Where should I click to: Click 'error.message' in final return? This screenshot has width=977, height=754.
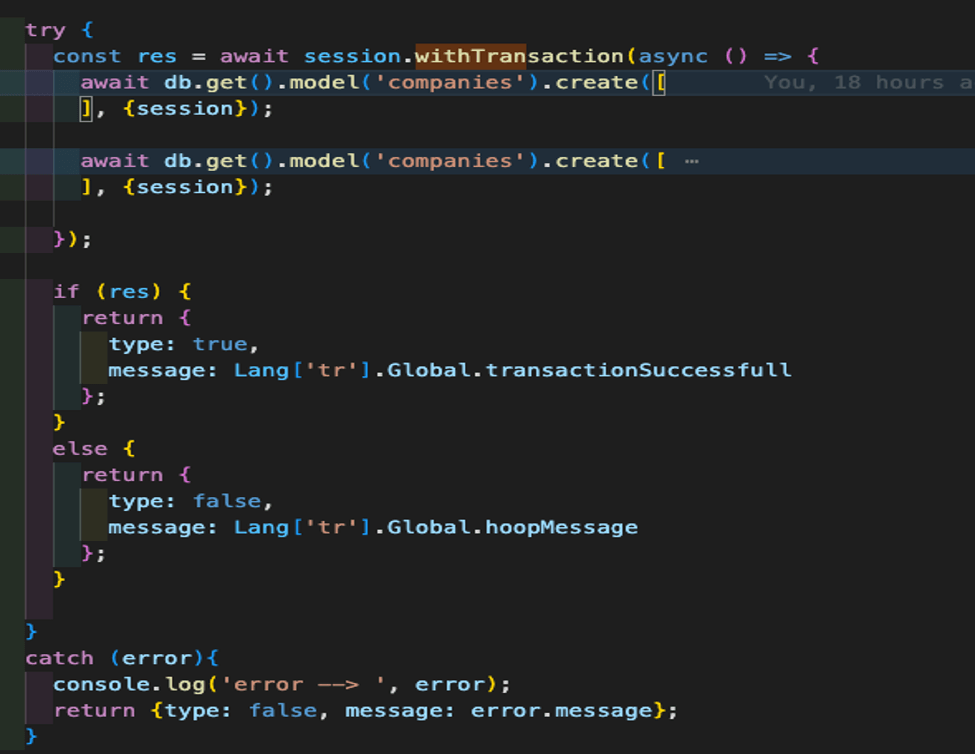[x=561, y=710]
